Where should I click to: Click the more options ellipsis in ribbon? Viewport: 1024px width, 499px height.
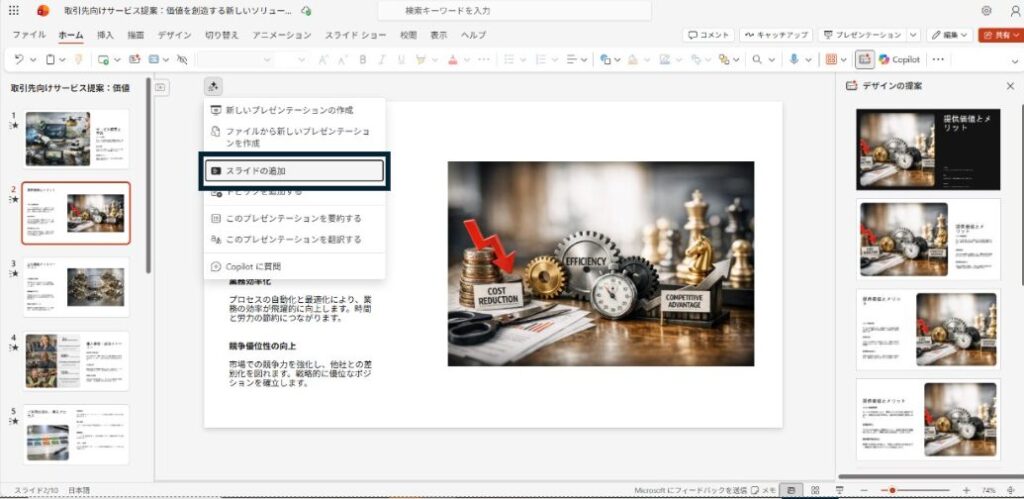pyautogui.click(x=938, y=60)
